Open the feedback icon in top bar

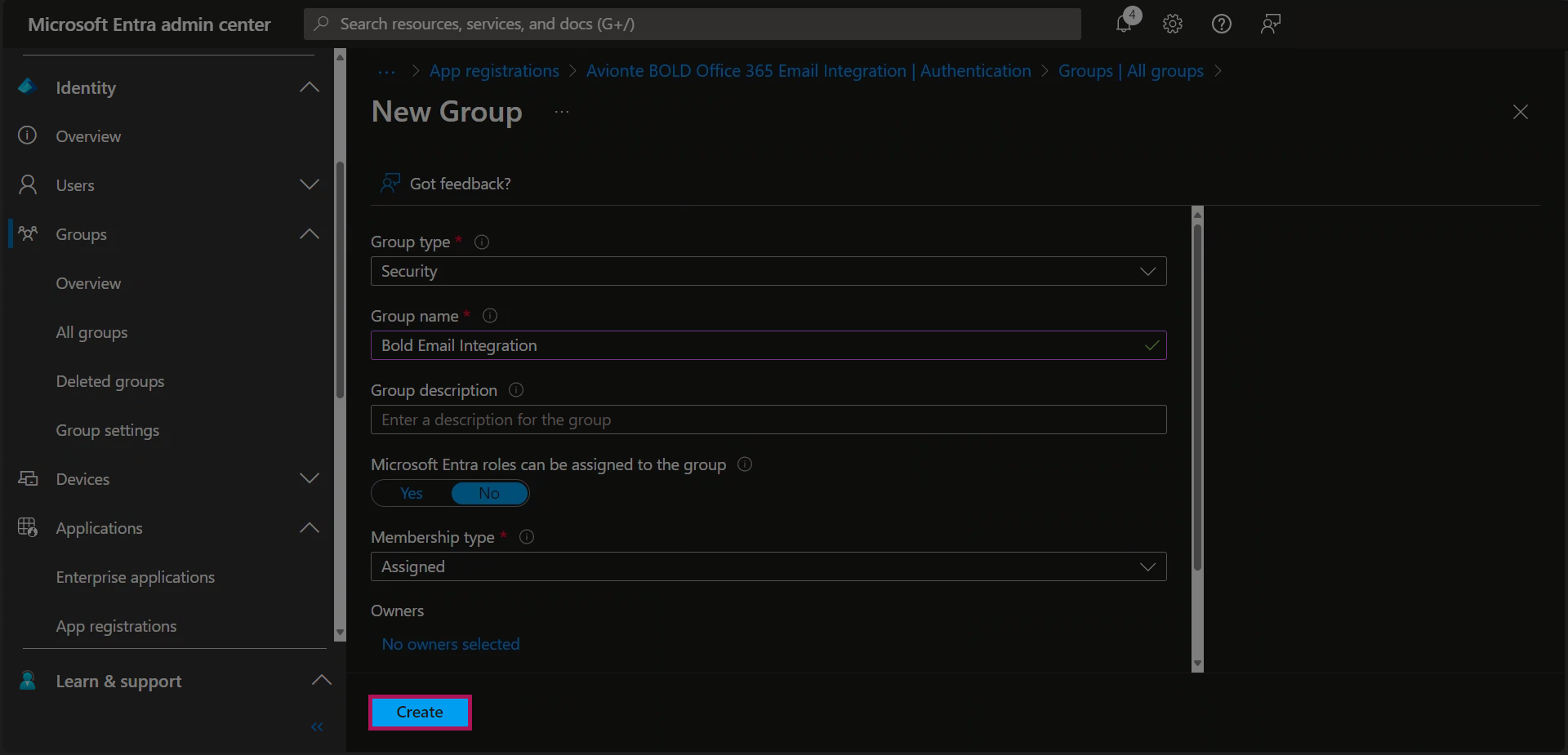pyautogui.click(x=1271, y=24)
